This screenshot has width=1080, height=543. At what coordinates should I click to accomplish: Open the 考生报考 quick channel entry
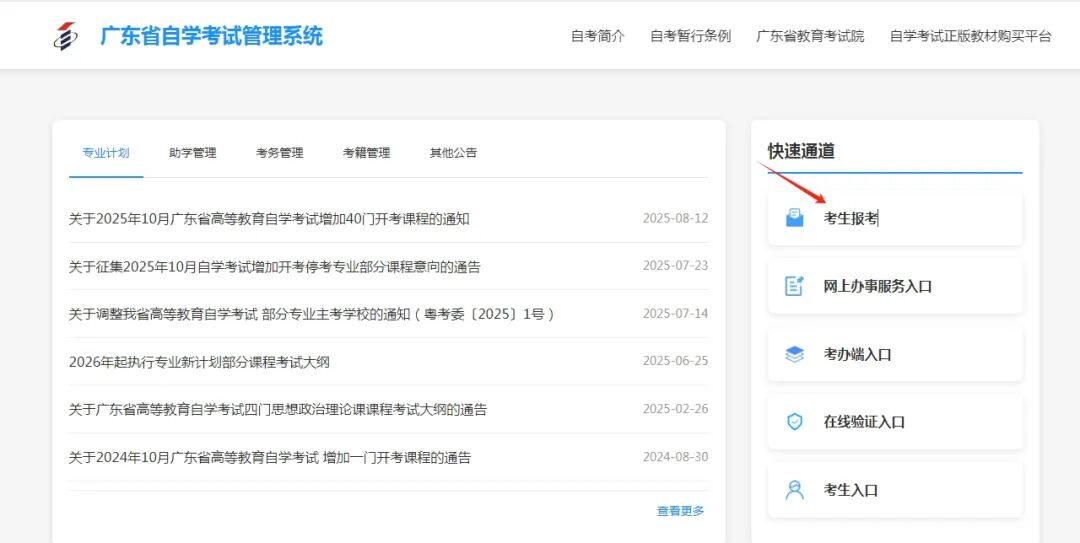click(895, 218)
